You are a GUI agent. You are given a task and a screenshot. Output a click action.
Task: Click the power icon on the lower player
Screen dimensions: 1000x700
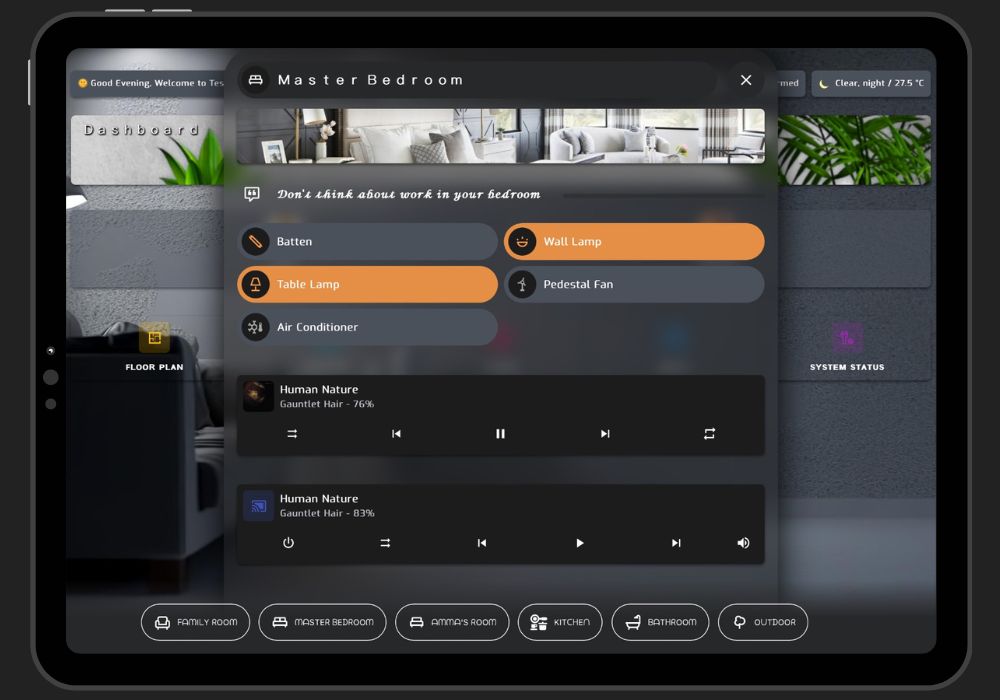[x=288, y=543]
